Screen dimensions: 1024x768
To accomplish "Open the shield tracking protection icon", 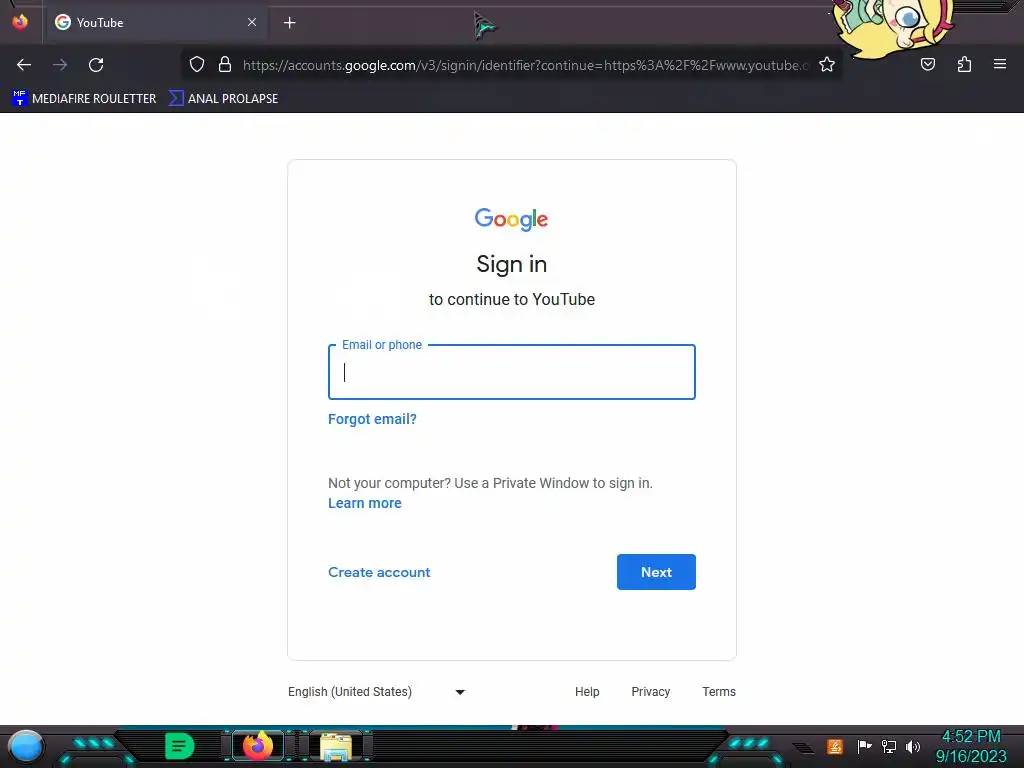I will click(x=197, y=64).
